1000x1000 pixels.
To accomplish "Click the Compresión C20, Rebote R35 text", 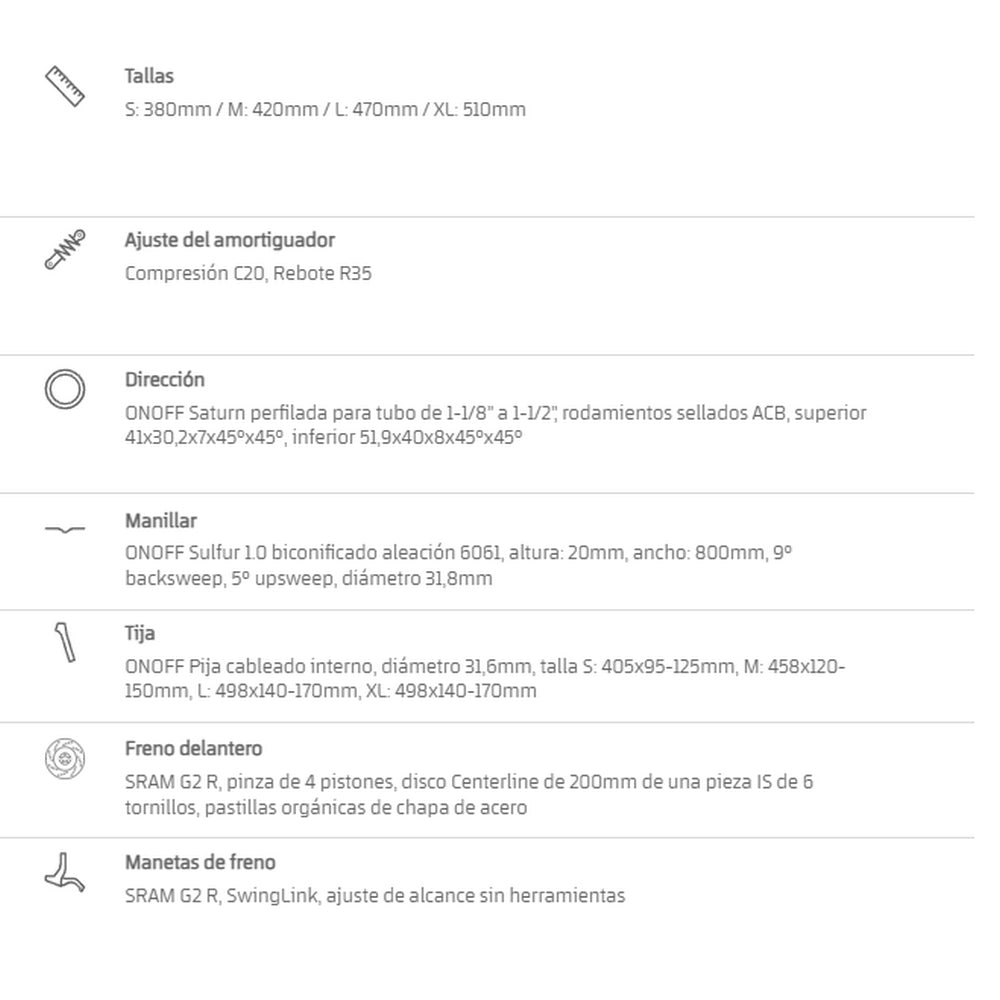I will tap(248, 274).
